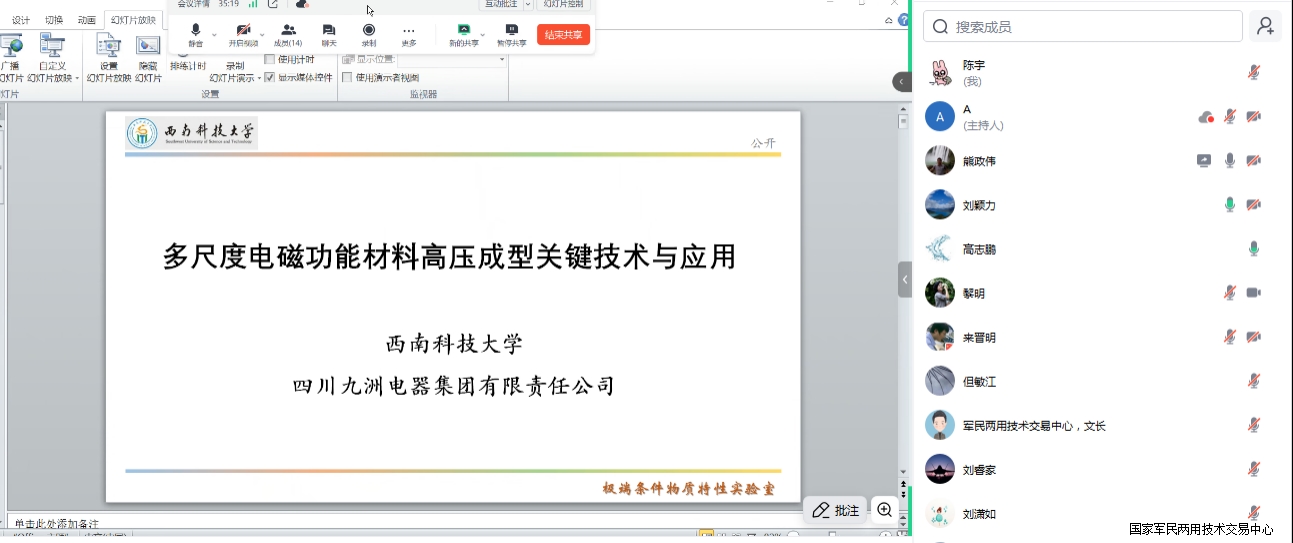The height and width of the screenshot is (543, 1293).
Task: Expand the 新的共享 options arrow
Action: tap(483, 34)
